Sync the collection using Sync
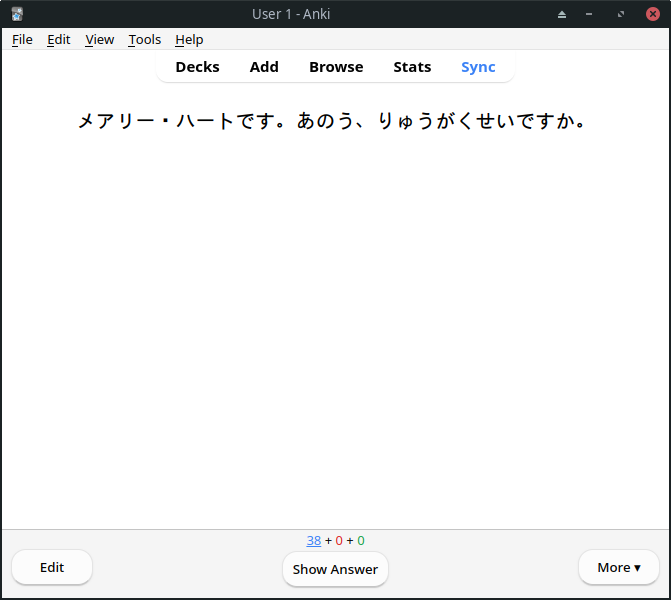This screenshot has width=671, height=600. coord(478,67)
